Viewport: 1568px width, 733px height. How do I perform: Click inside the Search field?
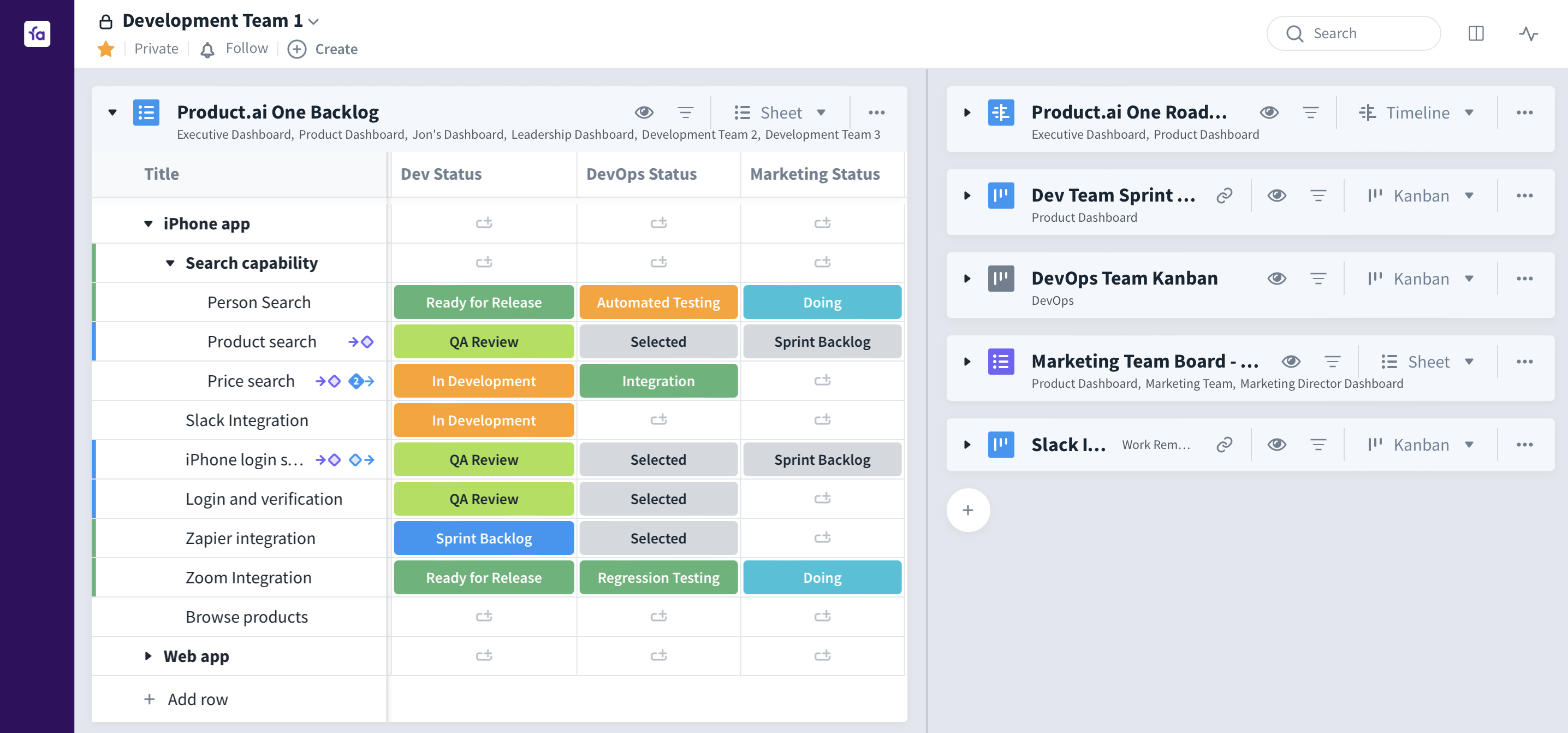[1354, 33]
